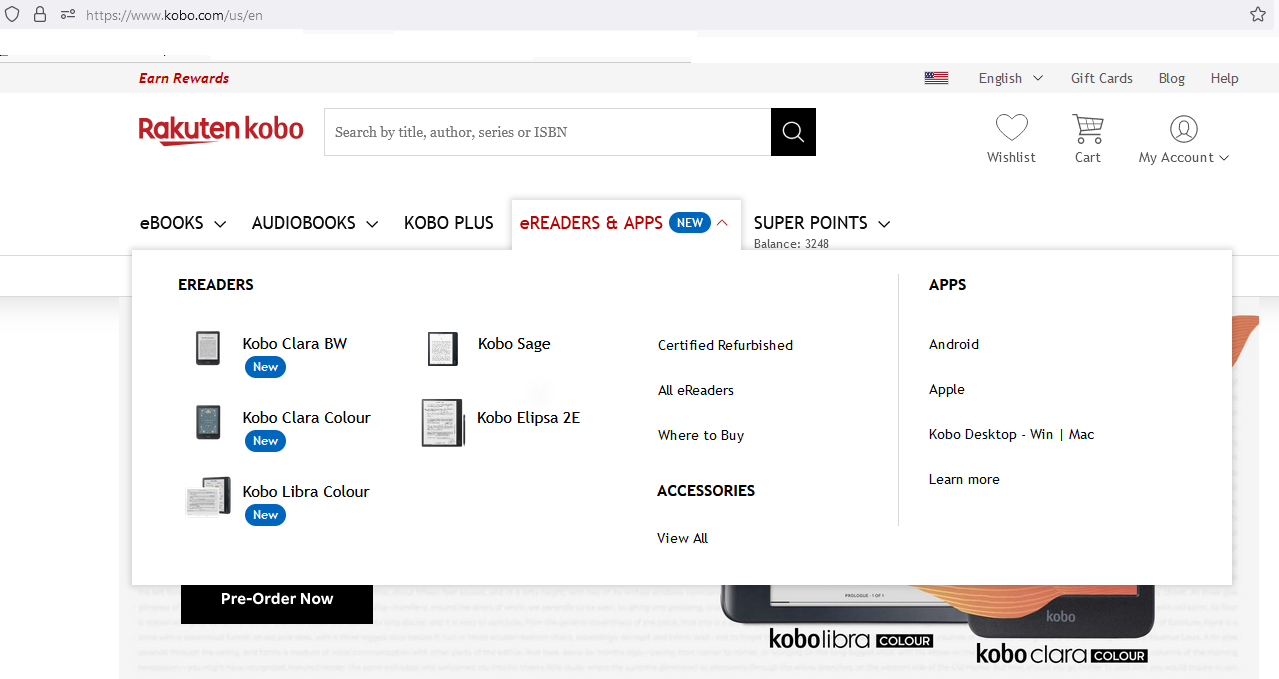This screenshot has height=679, width=1279.
Task: Select the Kobo Elipsa 2E device image
Action: (x=443, y=422)
